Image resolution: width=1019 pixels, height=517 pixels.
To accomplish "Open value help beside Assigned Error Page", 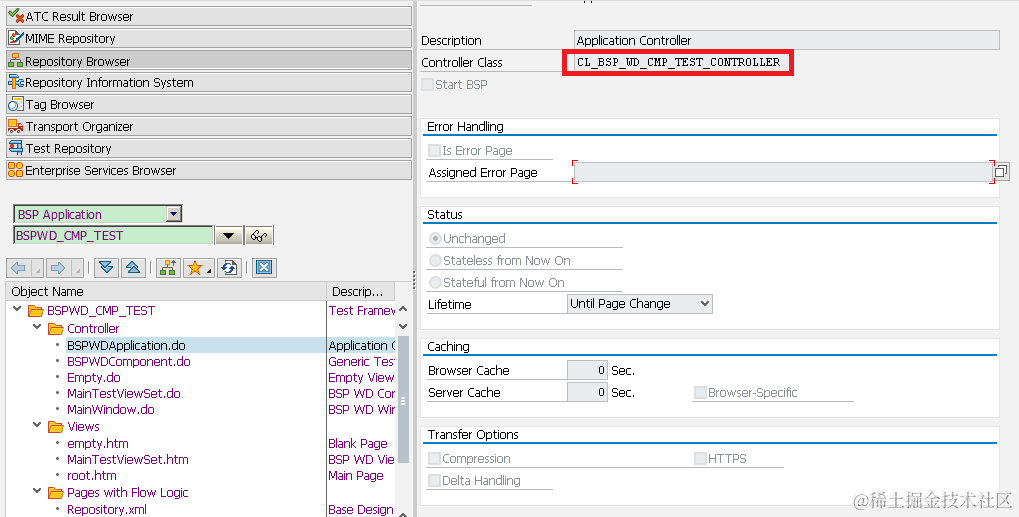I will tap(1001, 171).
